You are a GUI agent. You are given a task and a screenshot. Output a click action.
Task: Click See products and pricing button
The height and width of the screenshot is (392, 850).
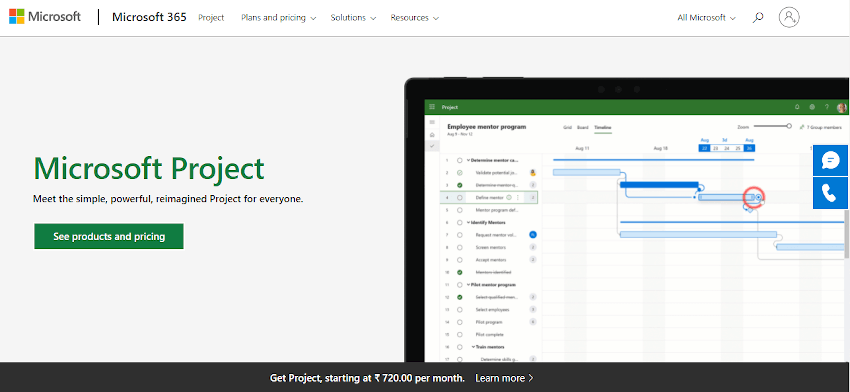coord(109,236)
